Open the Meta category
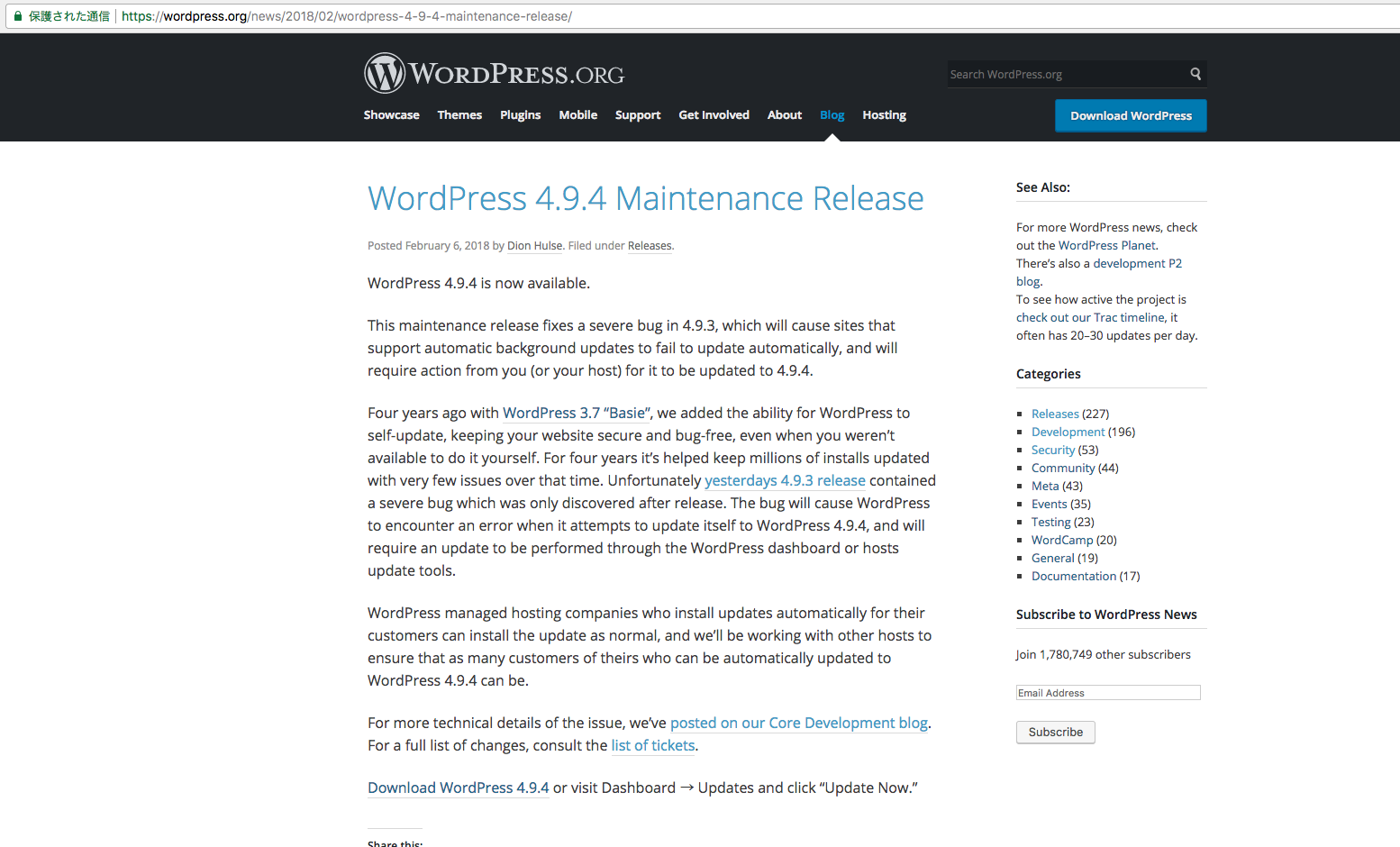This screenshot has width=1400, height=847. (x=1045, y=486)
